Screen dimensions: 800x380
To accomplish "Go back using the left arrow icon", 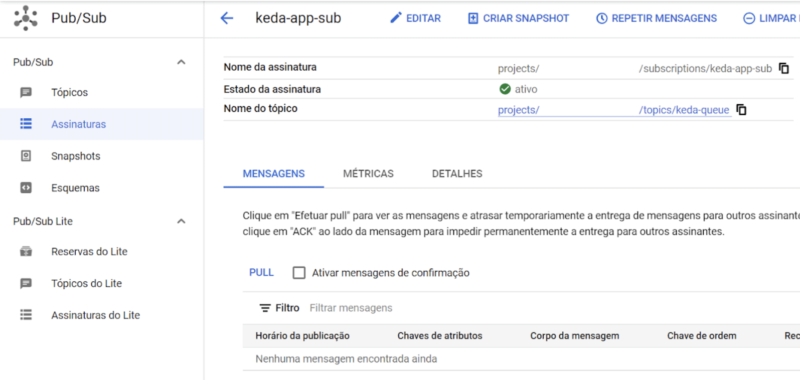I will pos(226,18).
